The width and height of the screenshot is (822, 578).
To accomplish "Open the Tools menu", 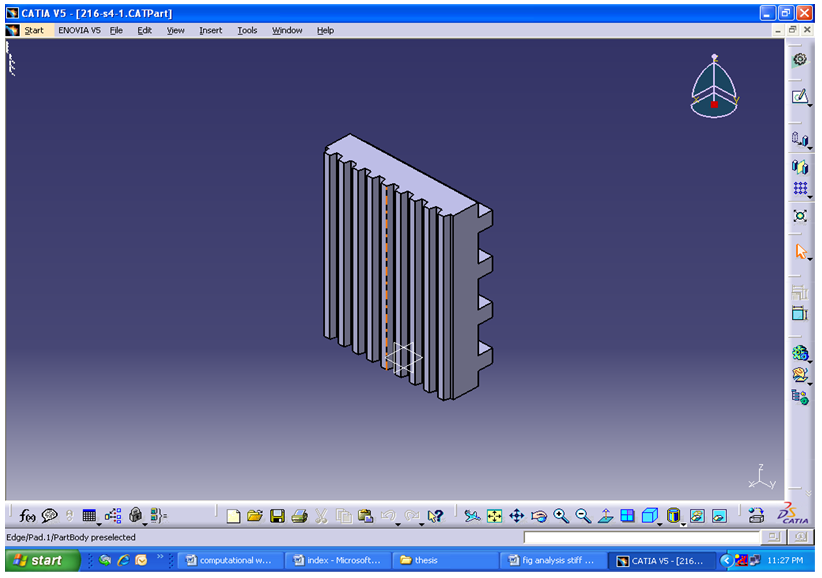I will (247, 30).
